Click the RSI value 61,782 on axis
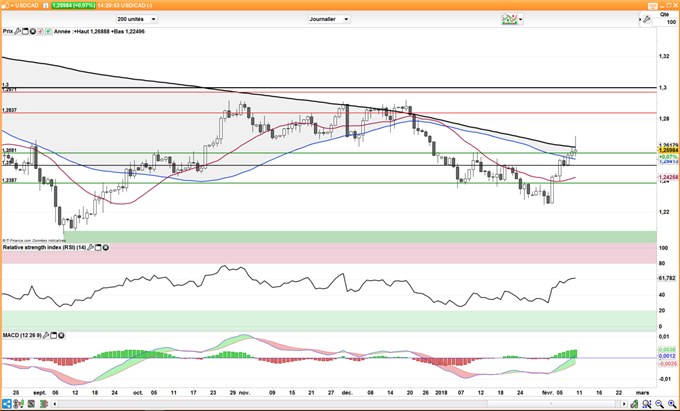This screenshot has height=411, width=680. (668, 278)
